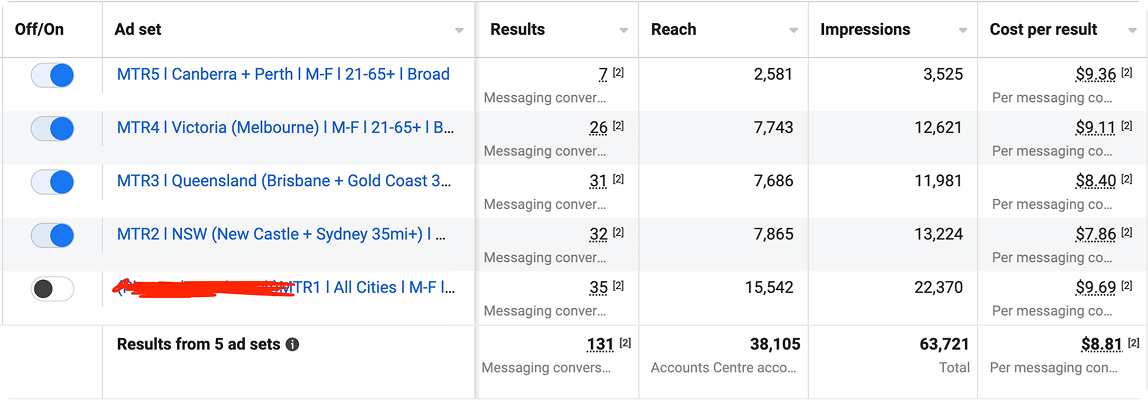This screenshot has width=1148, height=401.
Task: Sort by the Impressions column header
Action: click(x=865, y=30)
